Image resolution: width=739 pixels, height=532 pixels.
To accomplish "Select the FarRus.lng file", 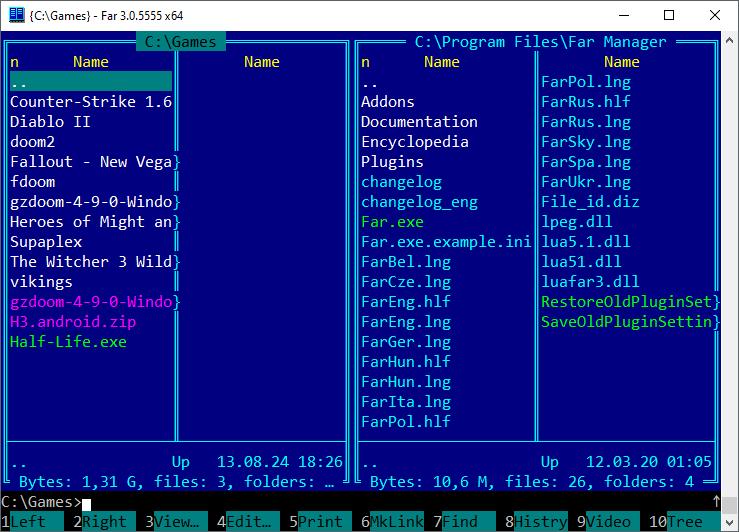I will tap(586, 122).
